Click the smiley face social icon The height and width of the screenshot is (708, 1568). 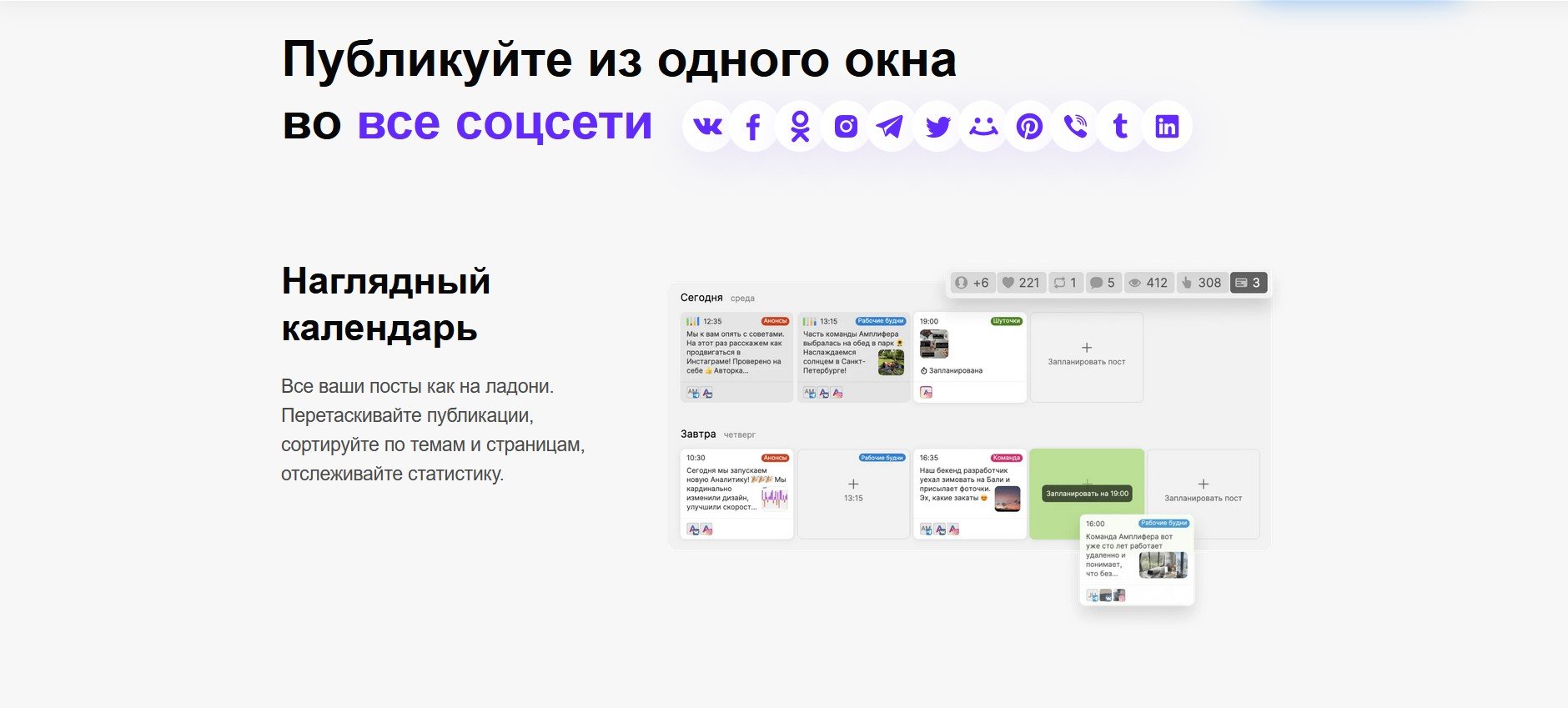click(x=983, y=127)
